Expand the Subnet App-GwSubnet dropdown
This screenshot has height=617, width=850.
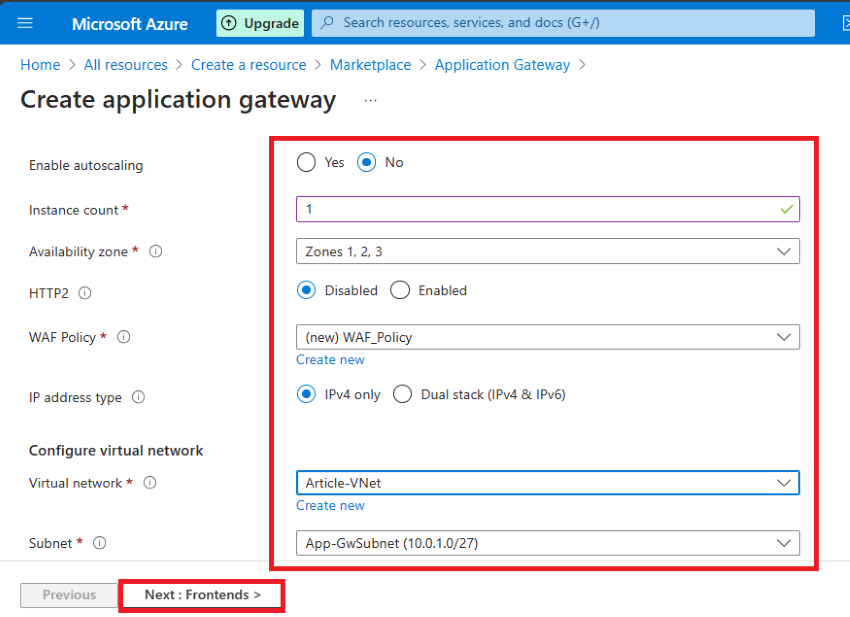point(548,543)
